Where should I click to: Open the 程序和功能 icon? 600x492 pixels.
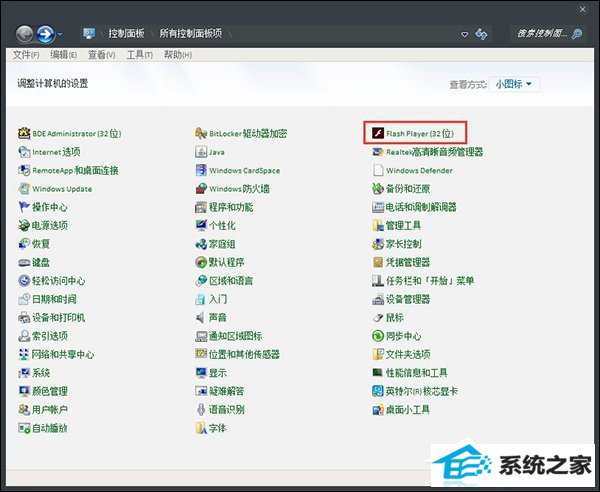point(201,207)
